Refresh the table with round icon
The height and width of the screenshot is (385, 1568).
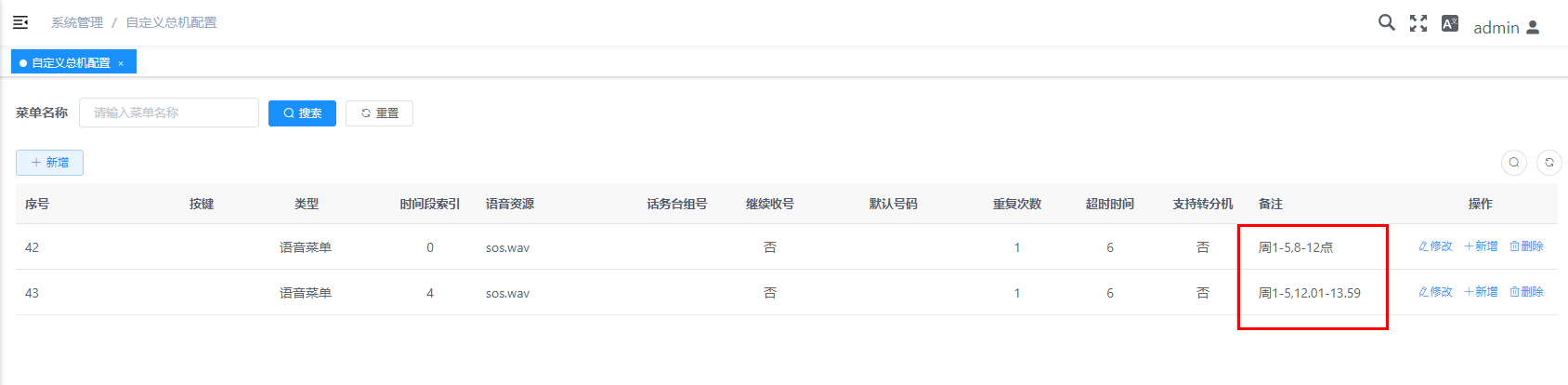(x=1549, y=163)
